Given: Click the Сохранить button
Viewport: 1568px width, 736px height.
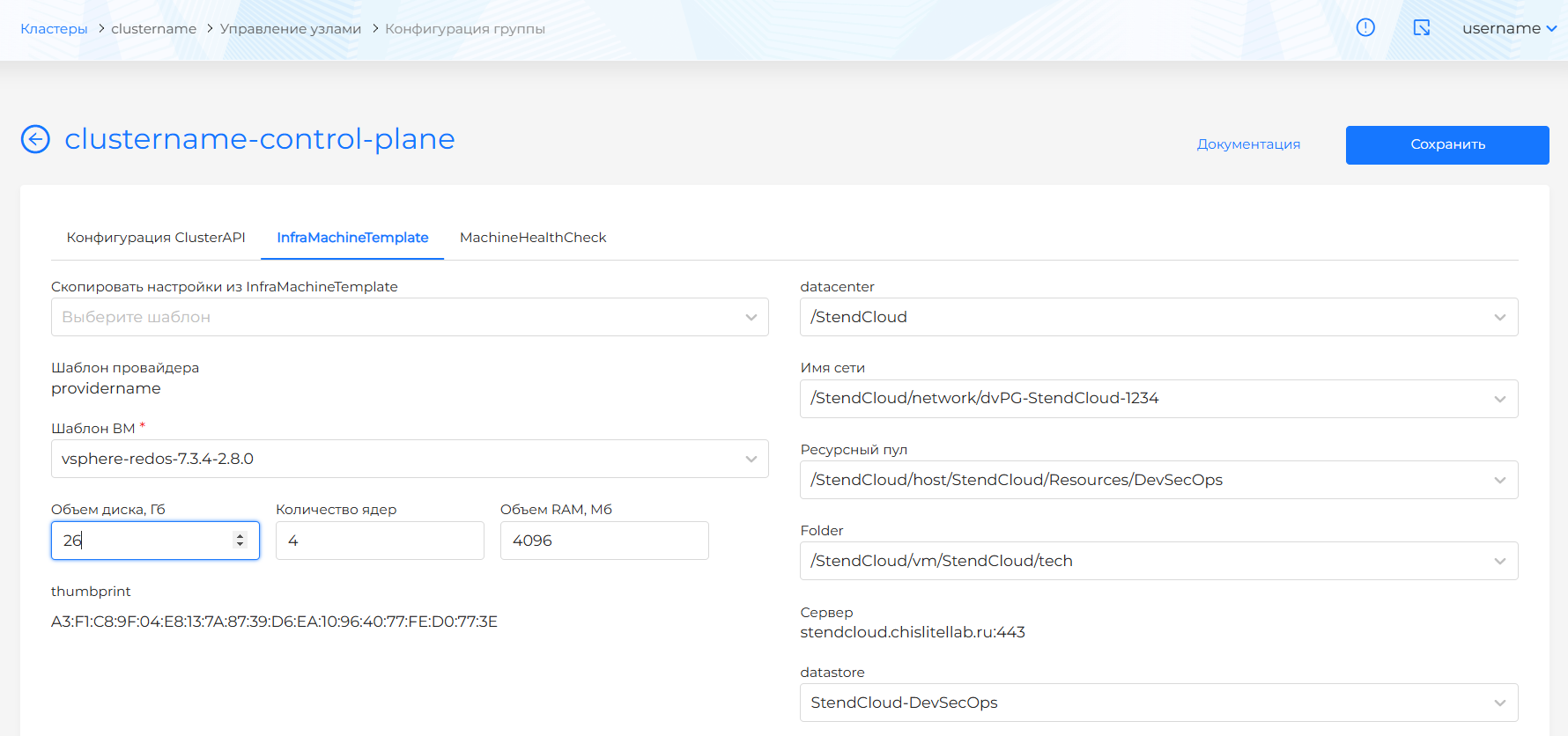Looking at the screenshot, I should coord(1447,145).
